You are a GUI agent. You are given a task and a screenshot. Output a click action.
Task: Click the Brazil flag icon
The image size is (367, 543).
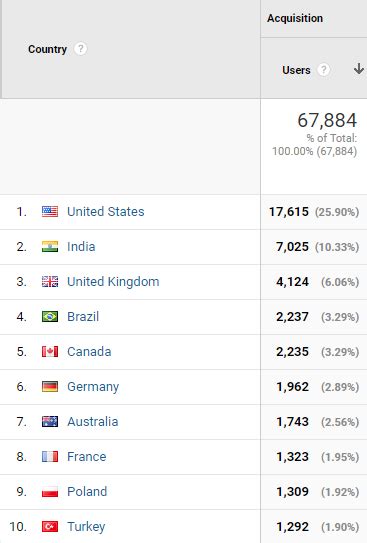pyautogui.click(x=50, y=317)
